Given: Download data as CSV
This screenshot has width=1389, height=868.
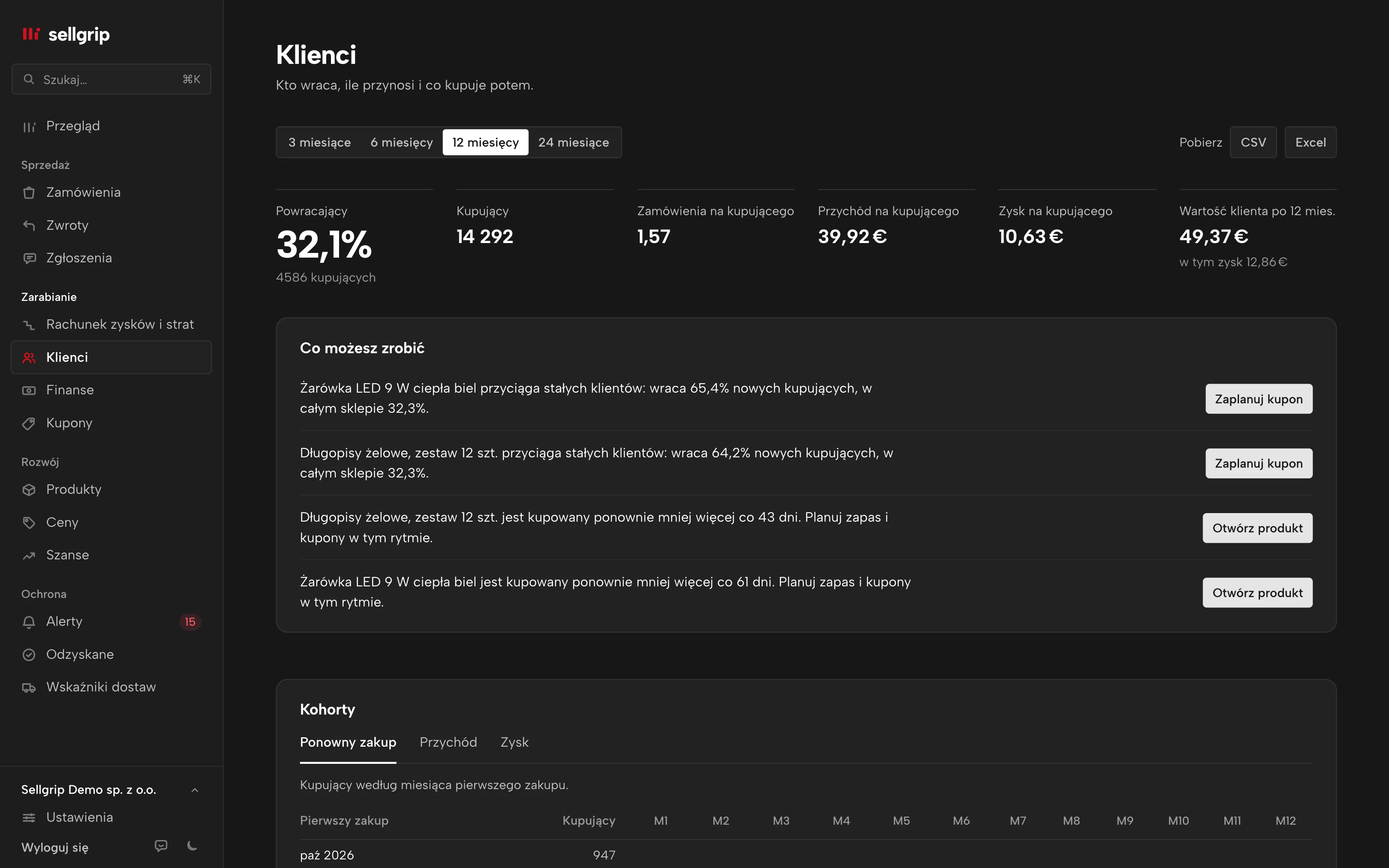Looking at the screenshot, I should [x=1253, y=142].
